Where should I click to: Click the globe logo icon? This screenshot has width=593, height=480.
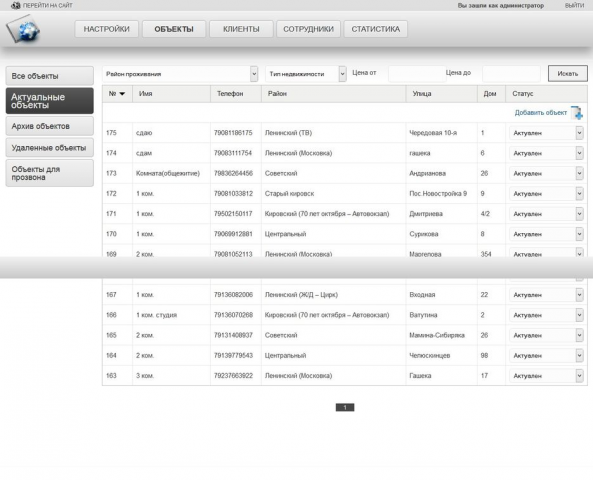point(23,29)
